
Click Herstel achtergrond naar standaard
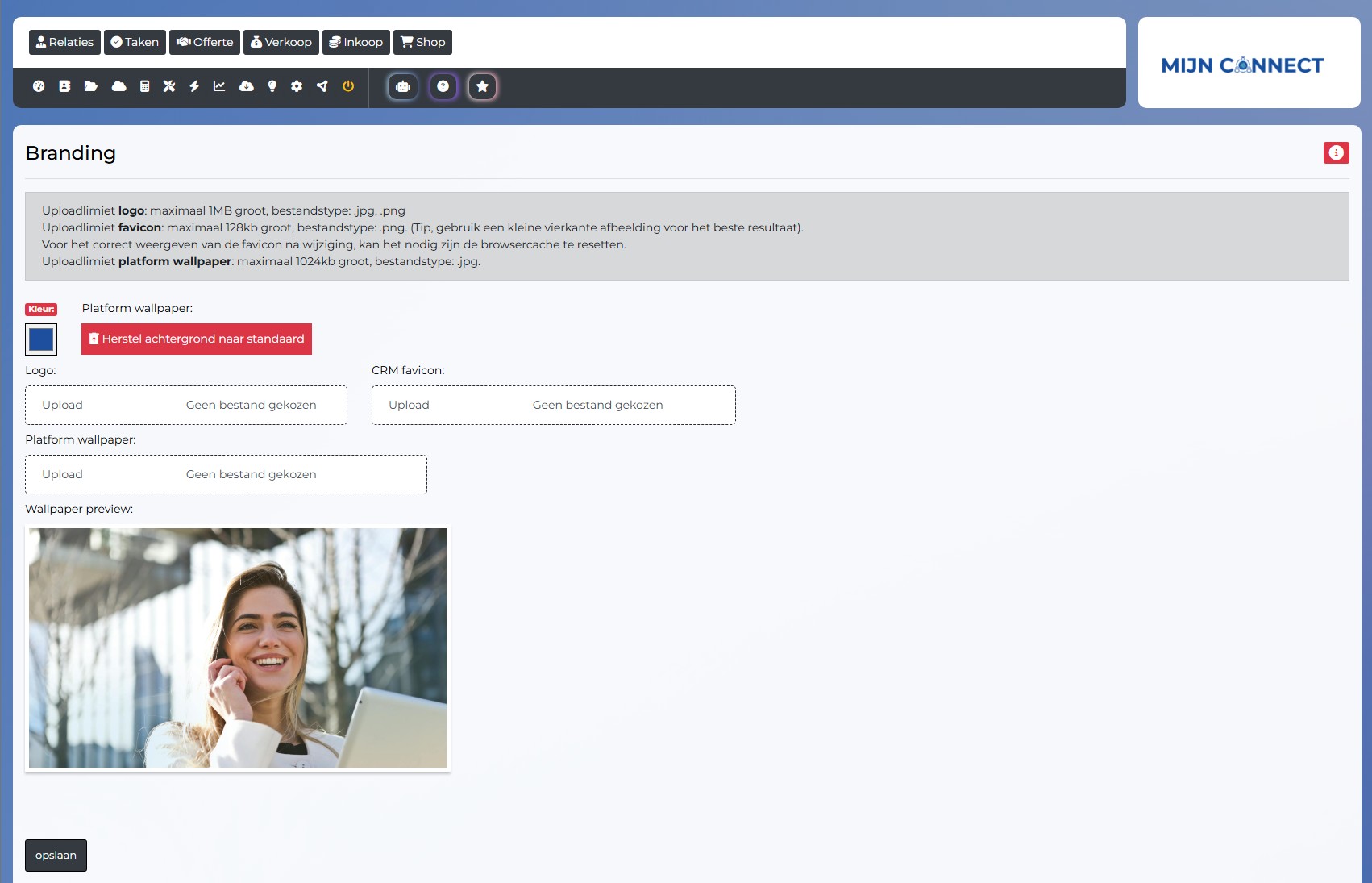(196, 339)
